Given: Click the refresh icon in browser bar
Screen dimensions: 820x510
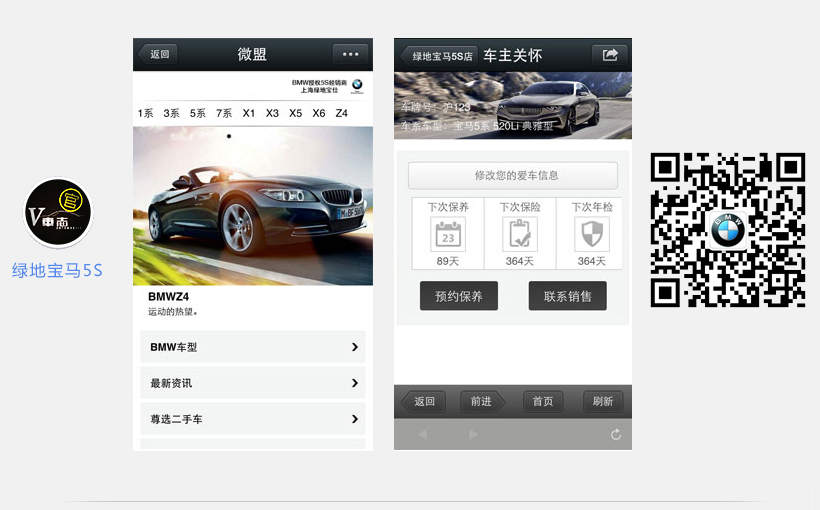Looking at the screenshot, I should pos(615,434).
